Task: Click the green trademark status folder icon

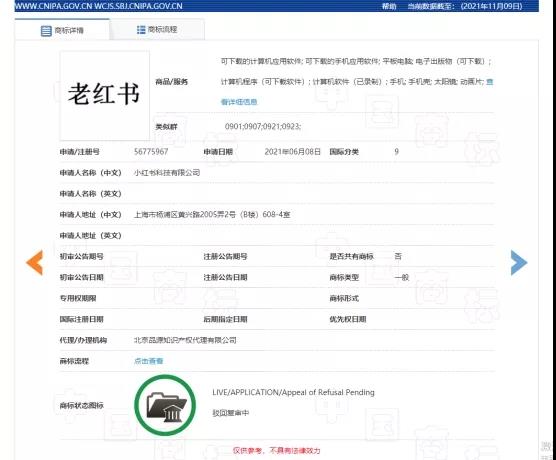Action: coord(165,405)
